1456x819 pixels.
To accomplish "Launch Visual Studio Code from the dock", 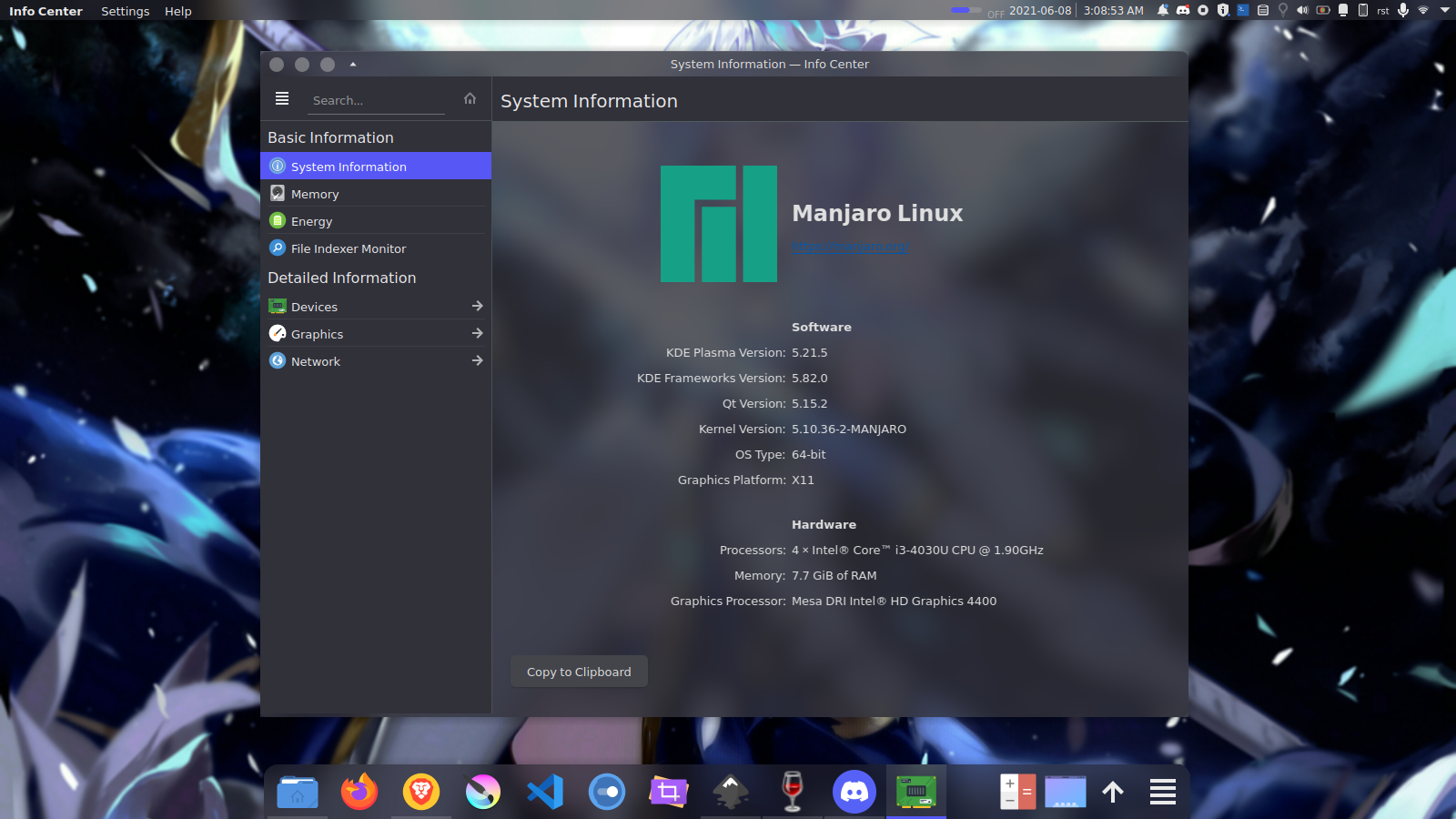I will (x=545, y=792).
